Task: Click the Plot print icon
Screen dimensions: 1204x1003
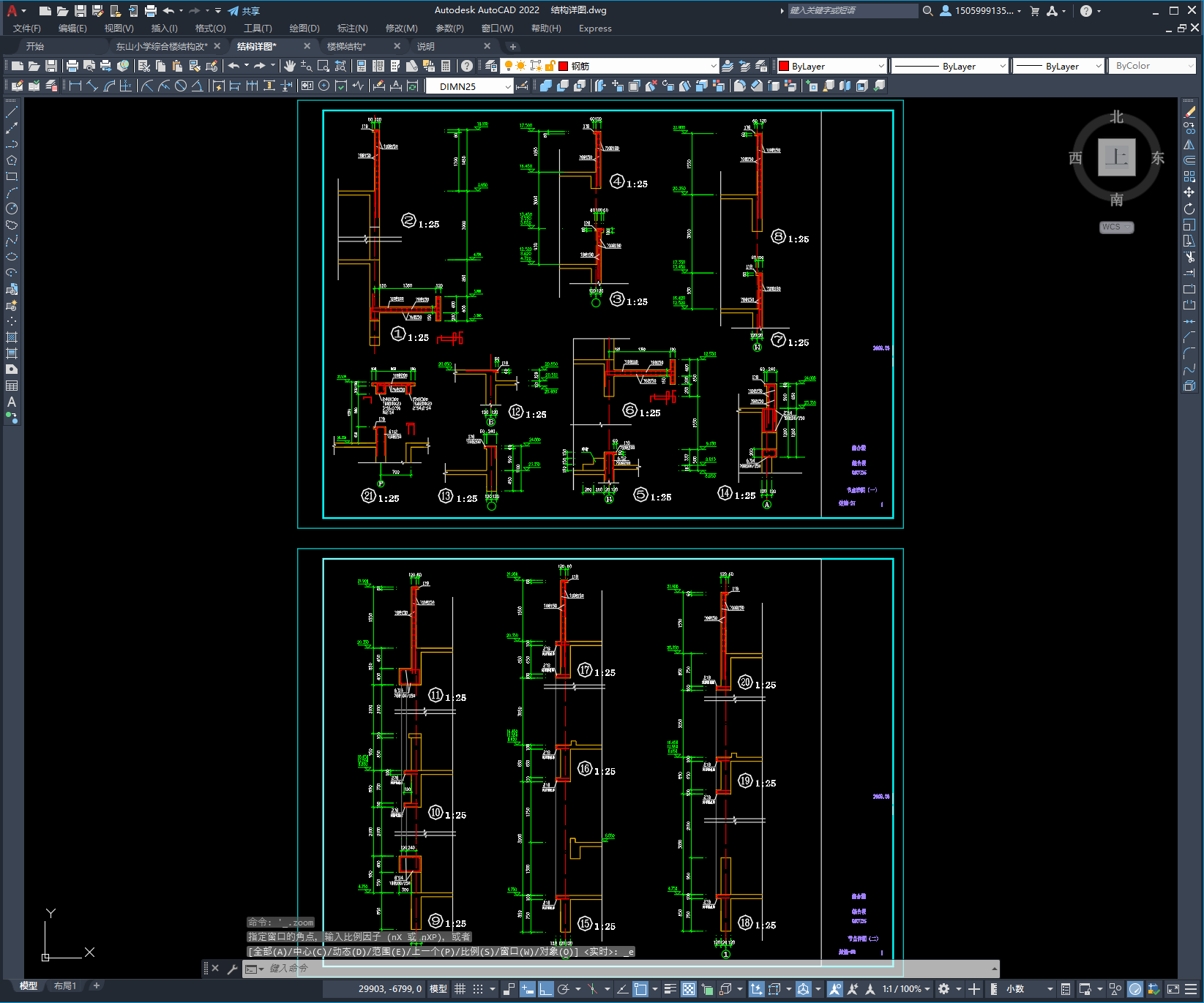Action: coord(72,66)
